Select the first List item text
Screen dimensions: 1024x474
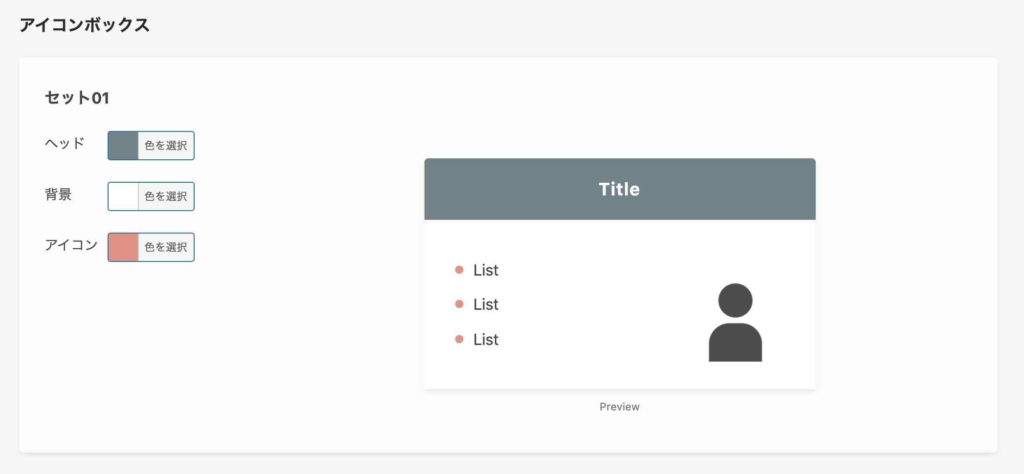pyautogui.click(x=486, y=270)
